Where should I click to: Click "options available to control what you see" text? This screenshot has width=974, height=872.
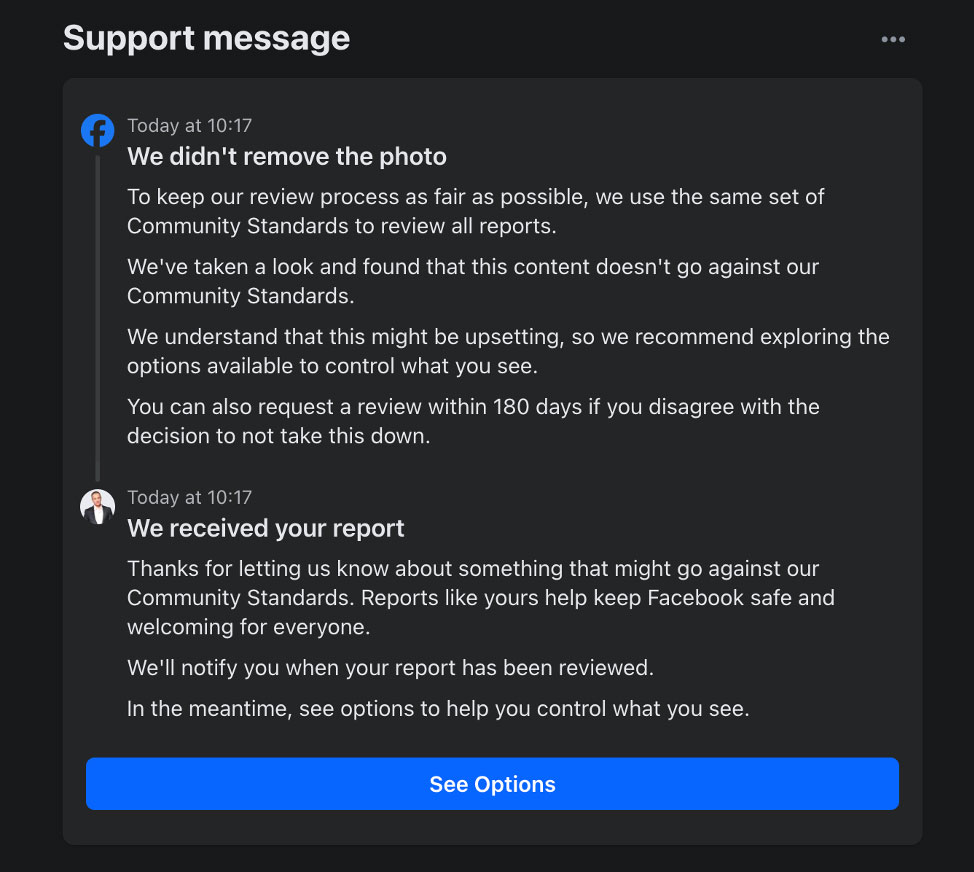point(331,366)
